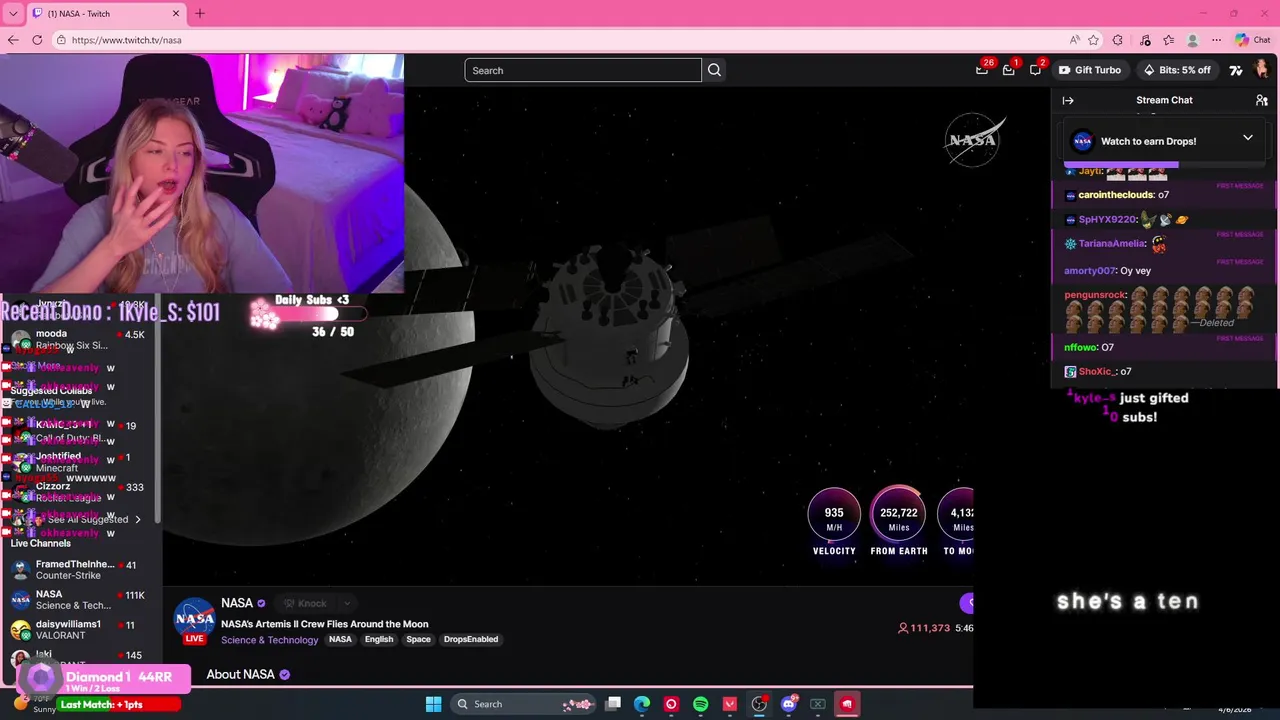Open the dropdown arrow next to Knock
1280x720 pixels.
tap(347, 603)
